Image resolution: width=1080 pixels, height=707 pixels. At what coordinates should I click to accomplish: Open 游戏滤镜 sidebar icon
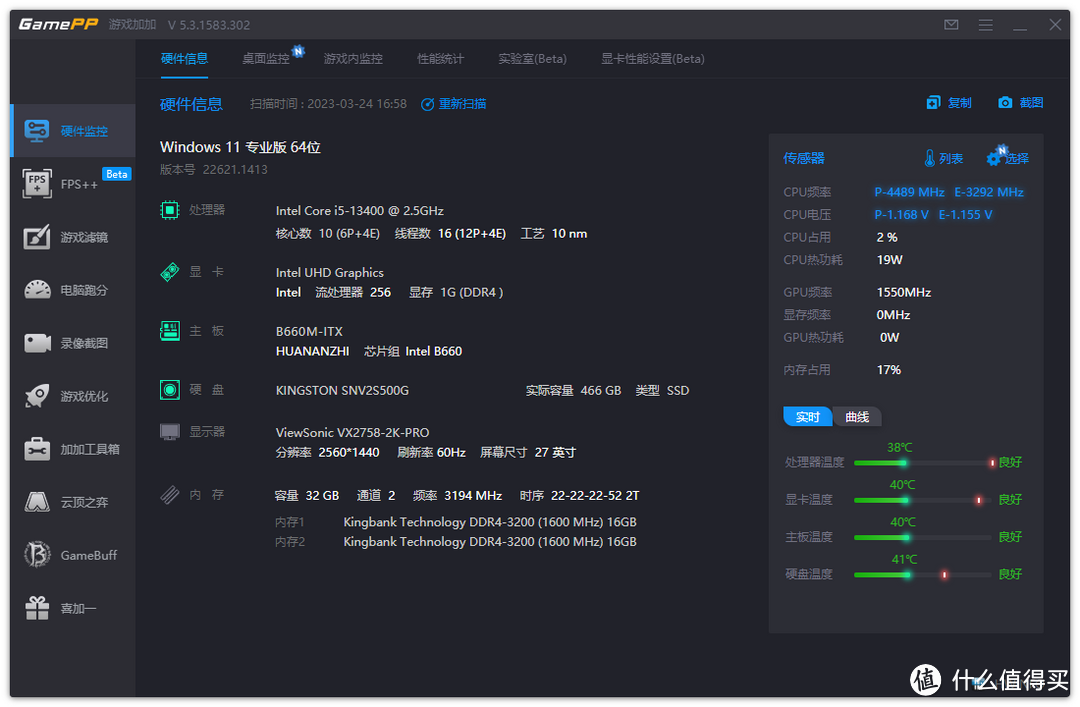click(37, 236)
